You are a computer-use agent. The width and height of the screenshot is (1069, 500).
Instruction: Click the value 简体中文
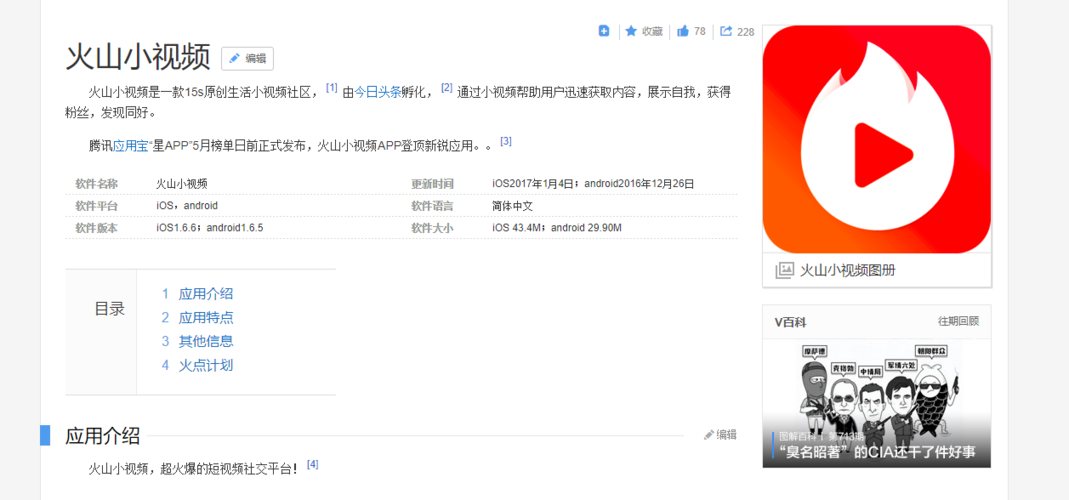(512, 206)
